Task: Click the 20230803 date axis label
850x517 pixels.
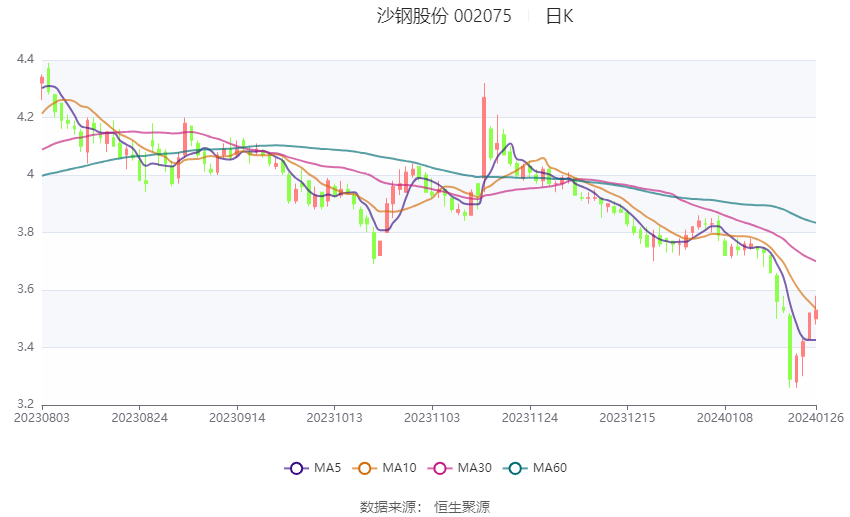Action: [x=42, y=418]
